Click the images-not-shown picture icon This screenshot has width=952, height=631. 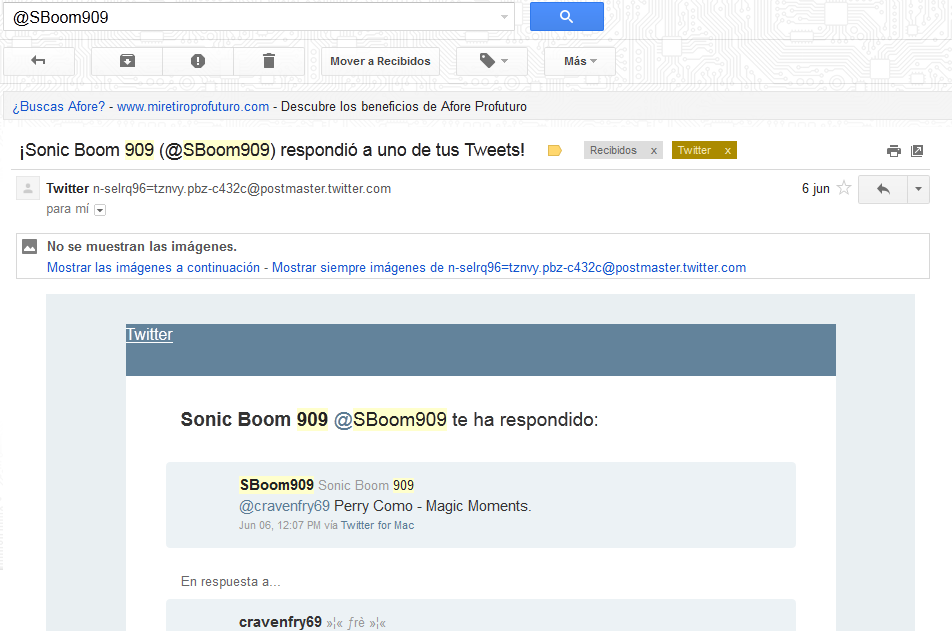[x=30, y=247]
